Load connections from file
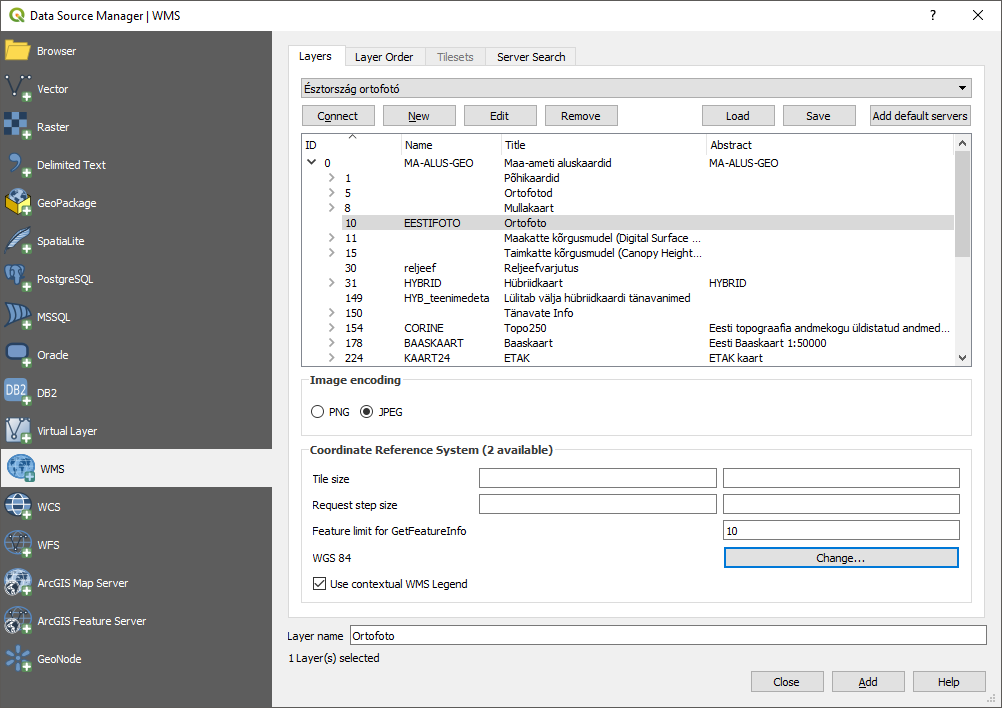The width and height of the screenshot is (1002, 708). point(738,116)
